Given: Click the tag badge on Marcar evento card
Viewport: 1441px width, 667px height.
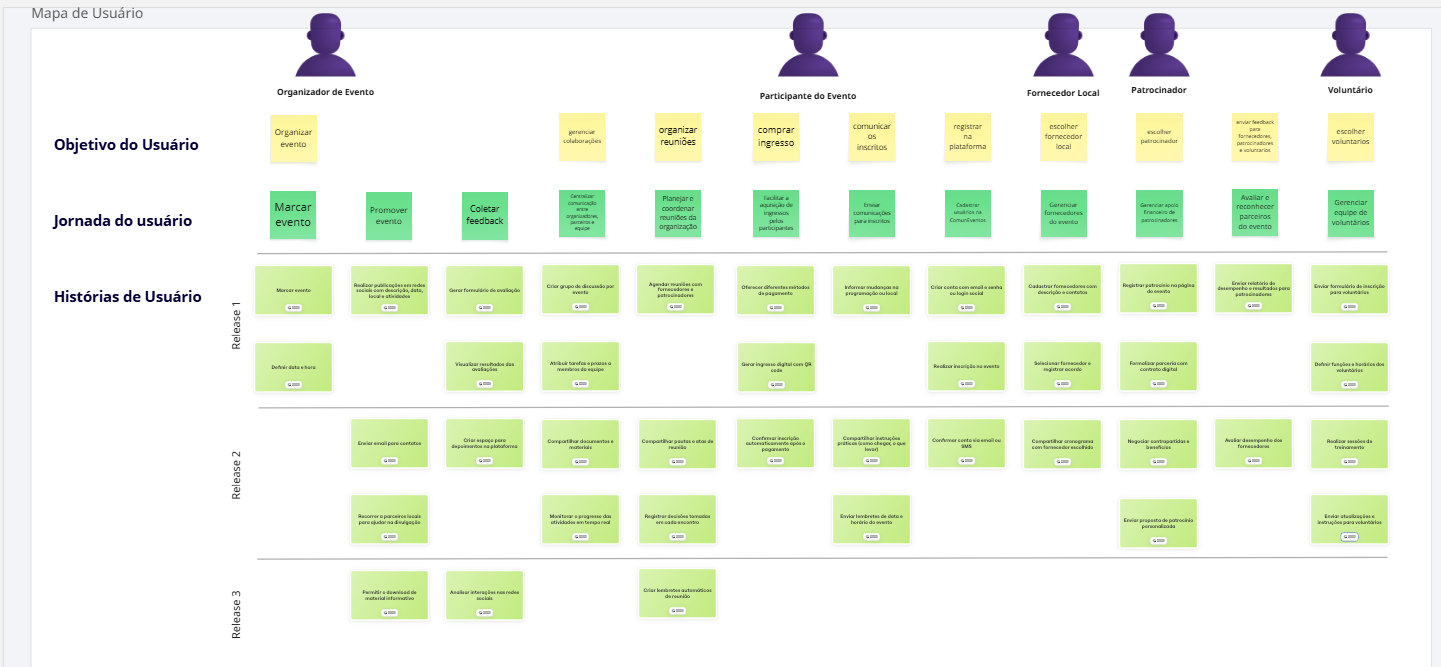Looking at the screenshot, I should click(x=293, y=307).
